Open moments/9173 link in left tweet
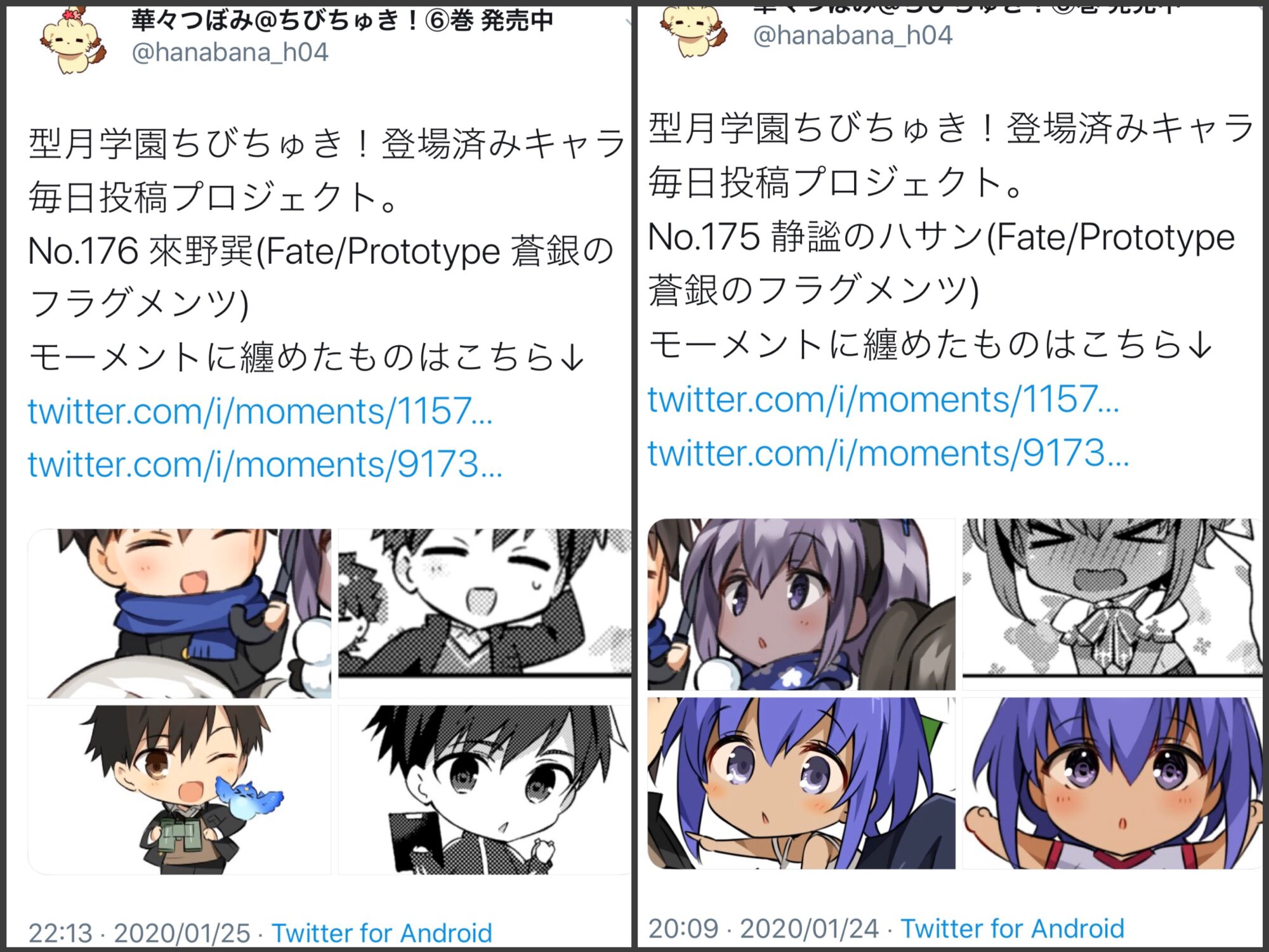This screenshot has height=952, width=1269. pos(265,464)
